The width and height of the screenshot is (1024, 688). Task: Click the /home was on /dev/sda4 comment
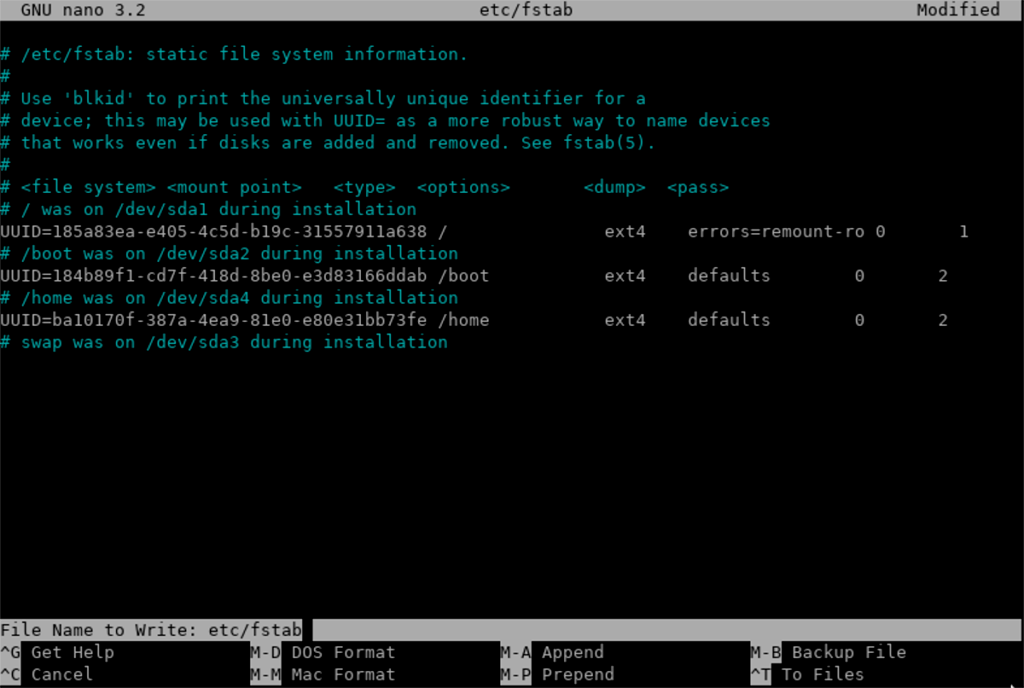click(230, 297)
